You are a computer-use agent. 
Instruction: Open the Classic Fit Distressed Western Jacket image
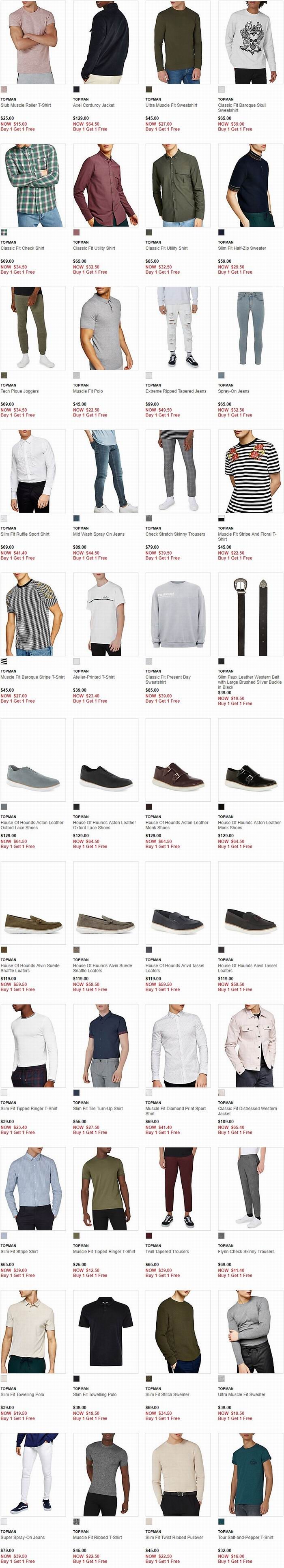click(x=250, y=1046)
